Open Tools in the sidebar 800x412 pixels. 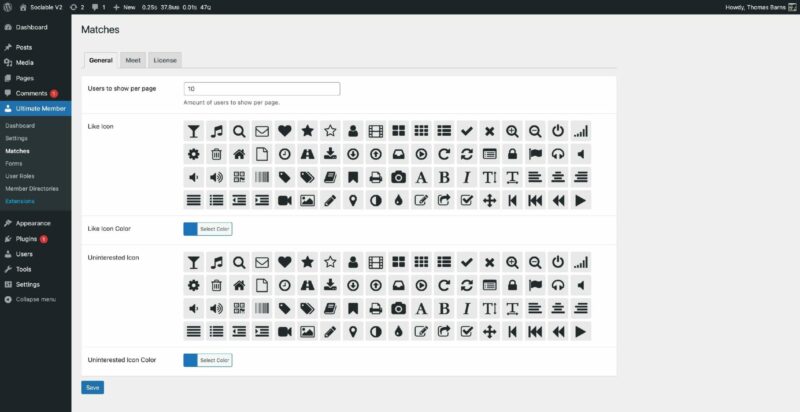click(36, 269)
